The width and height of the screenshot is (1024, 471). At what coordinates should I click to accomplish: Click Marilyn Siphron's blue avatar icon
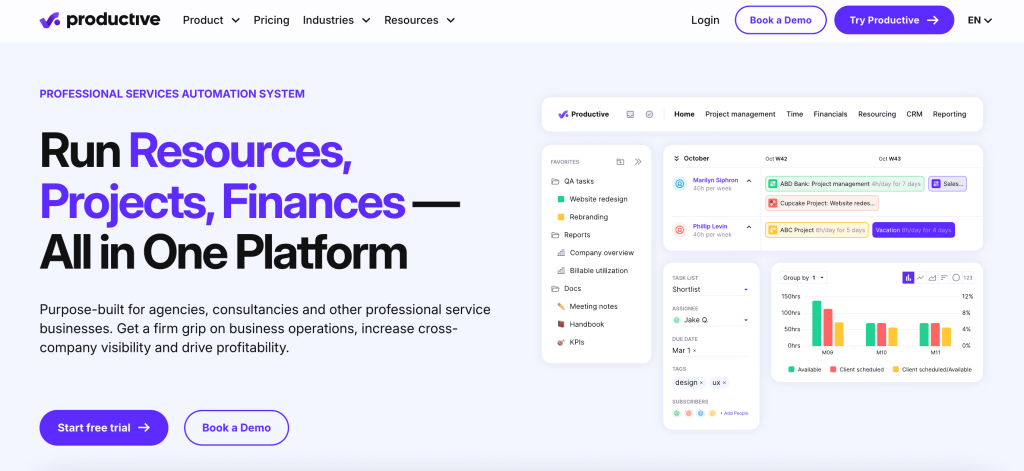click(679, 184)
